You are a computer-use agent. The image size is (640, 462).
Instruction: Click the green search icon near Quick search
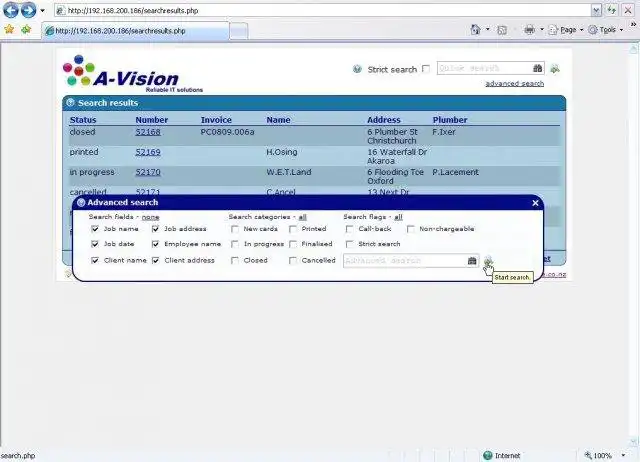coord(555,69)
